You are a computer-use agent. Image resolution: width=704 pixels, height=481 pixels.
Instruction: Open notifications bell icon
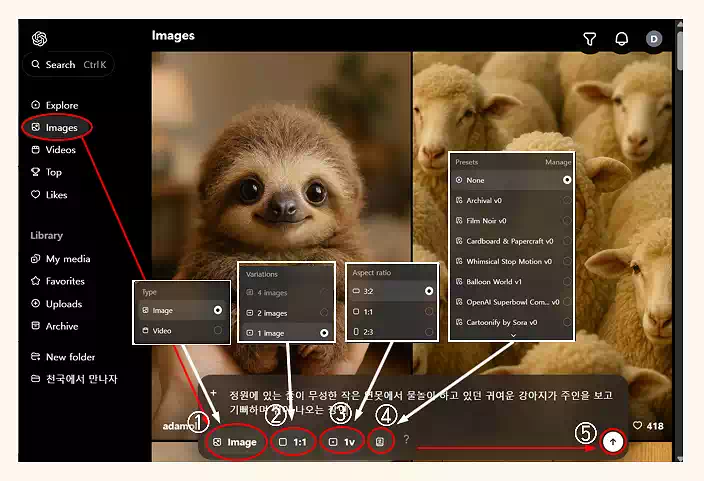click(621, 39)
